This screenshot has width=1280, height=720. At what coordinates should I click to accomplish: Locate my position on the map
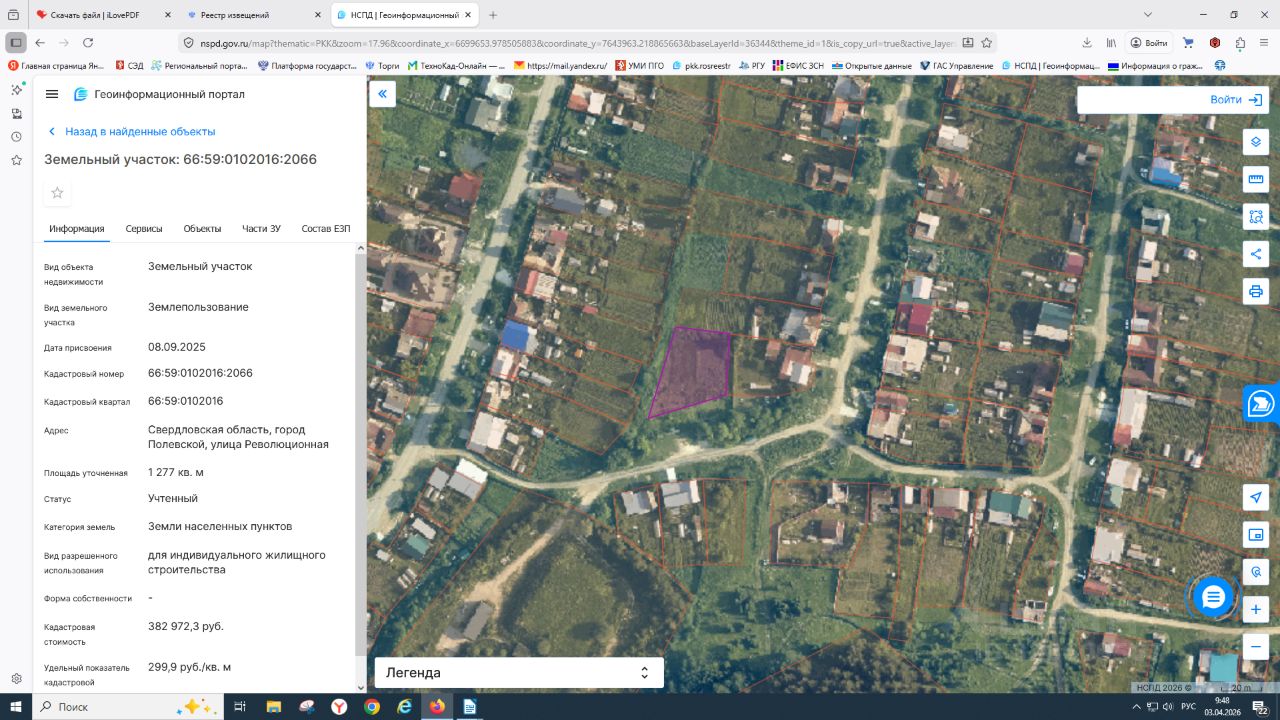pos(1256,498)
